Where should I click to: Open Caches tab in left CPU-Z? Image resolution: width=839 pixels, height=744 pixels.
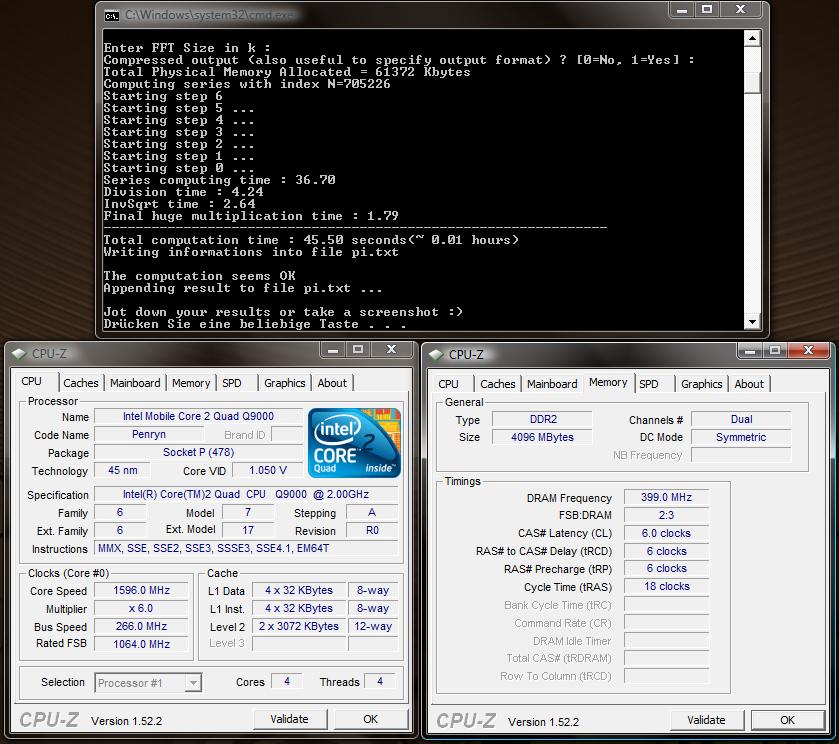coord(81,383)
